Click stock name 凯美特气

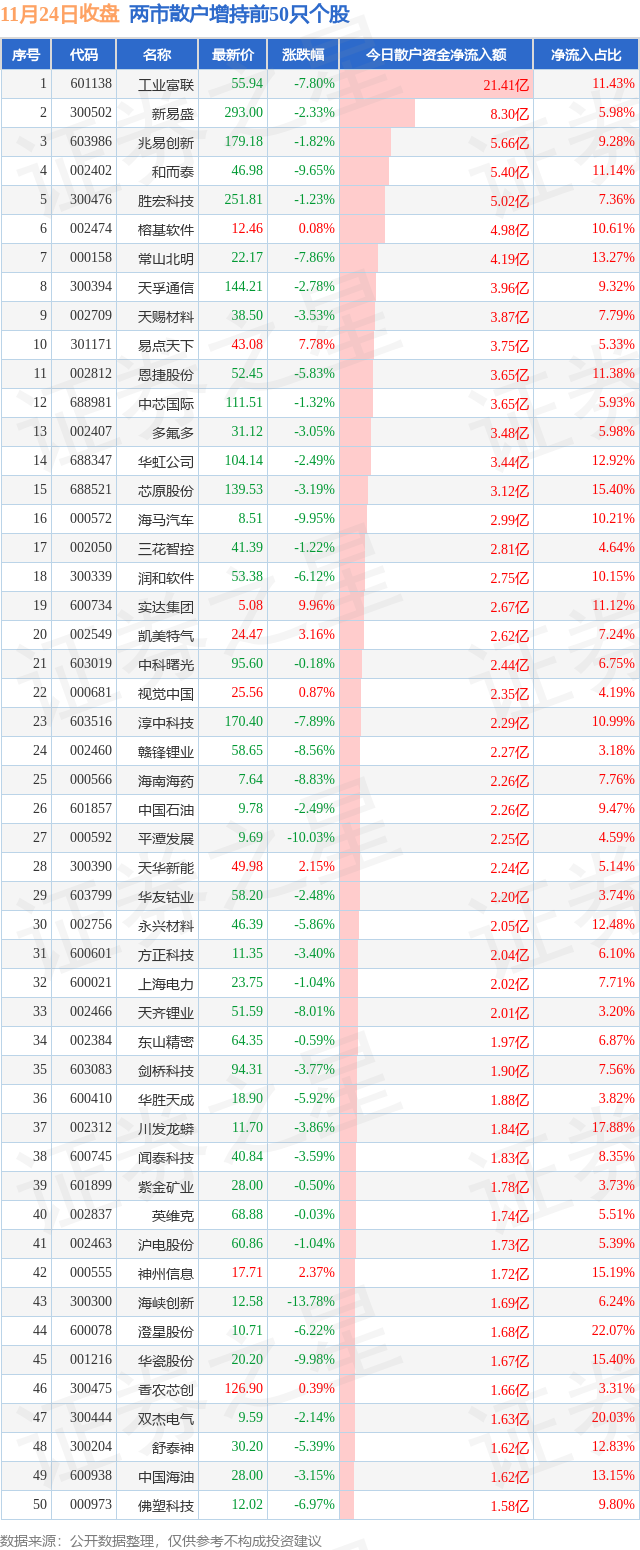coord(166,635)
